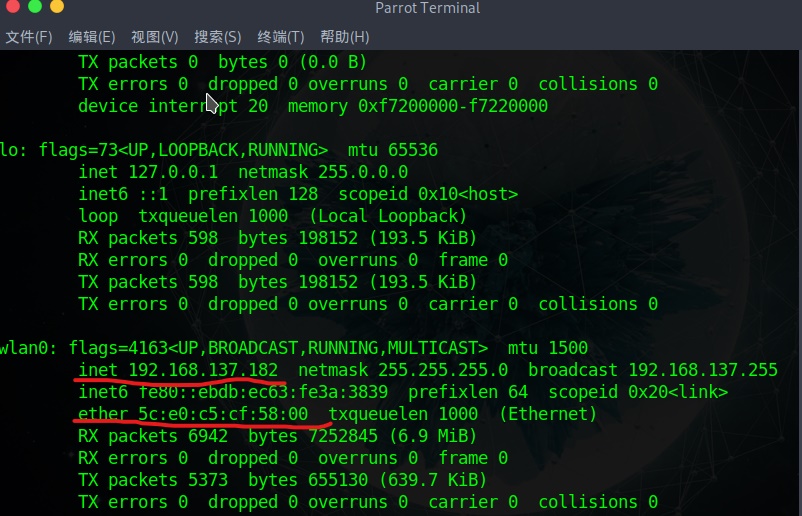Click the (Local Loopback) text

pyautogui.click(x=388, y=216)
